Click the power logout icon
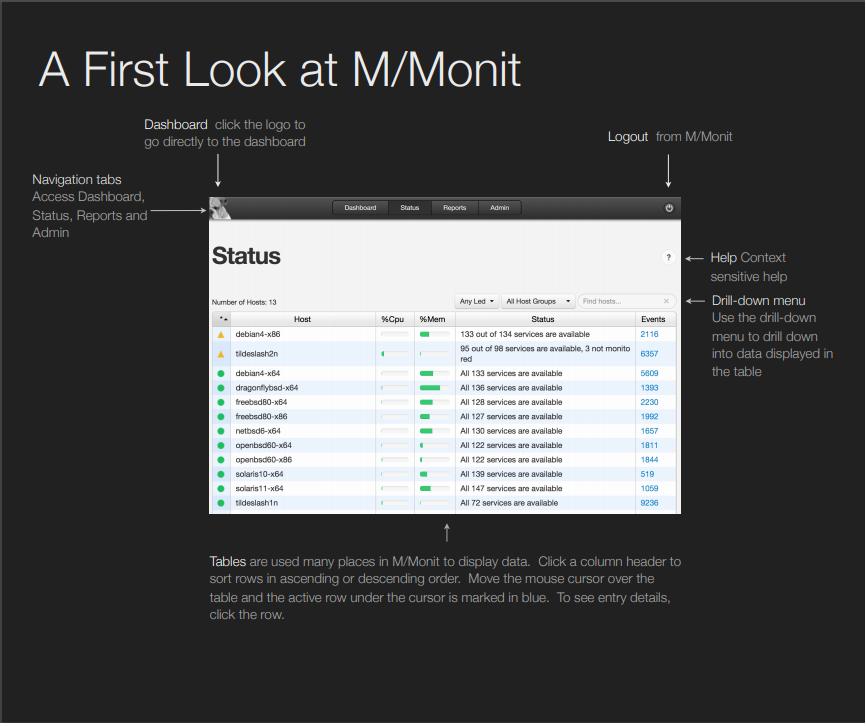866x726 pixels. coord(669,208)
